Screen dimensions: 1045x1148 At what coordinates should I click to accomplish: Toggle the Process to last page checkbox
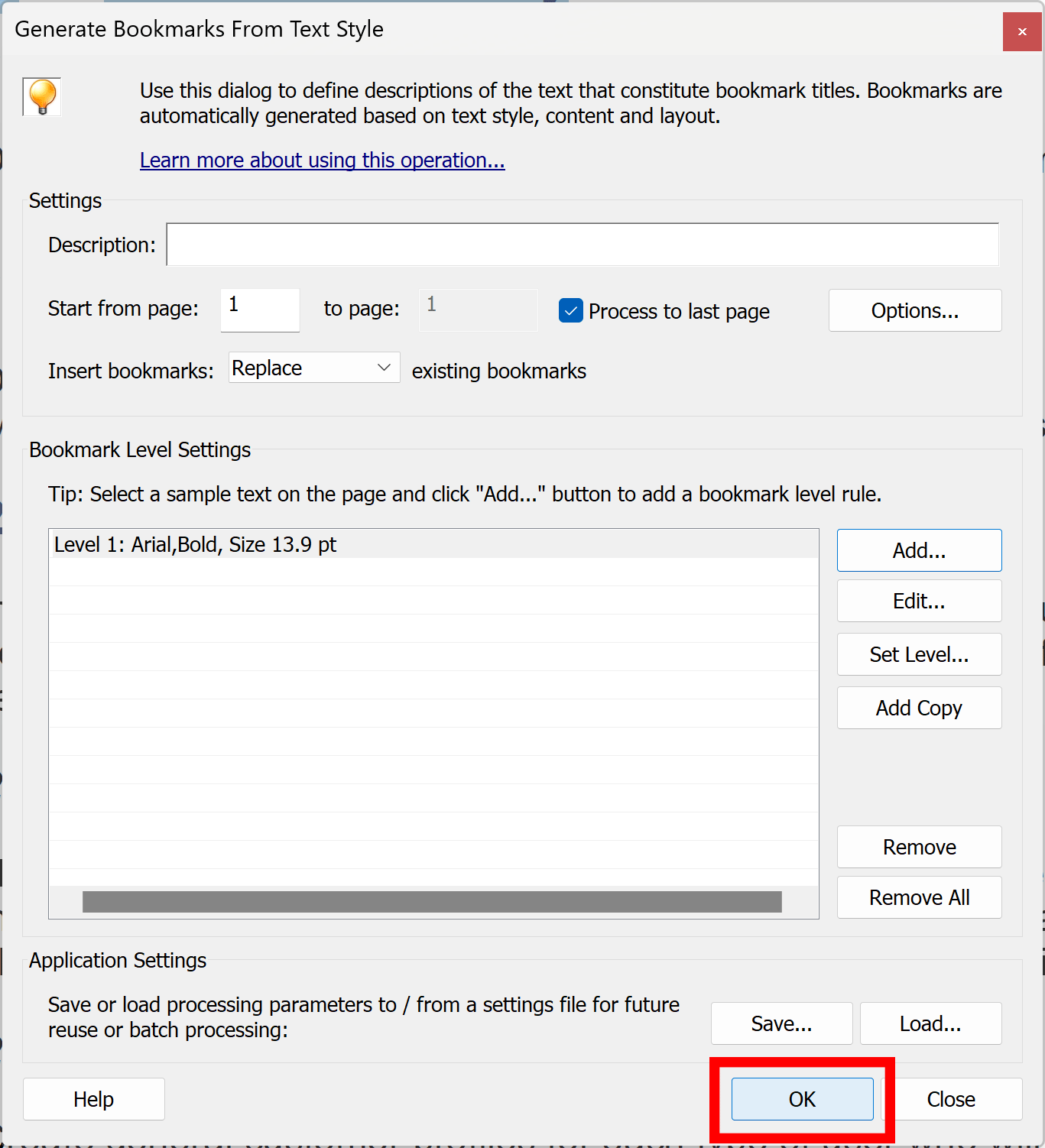pyautogui.click(x=571, y=310)
